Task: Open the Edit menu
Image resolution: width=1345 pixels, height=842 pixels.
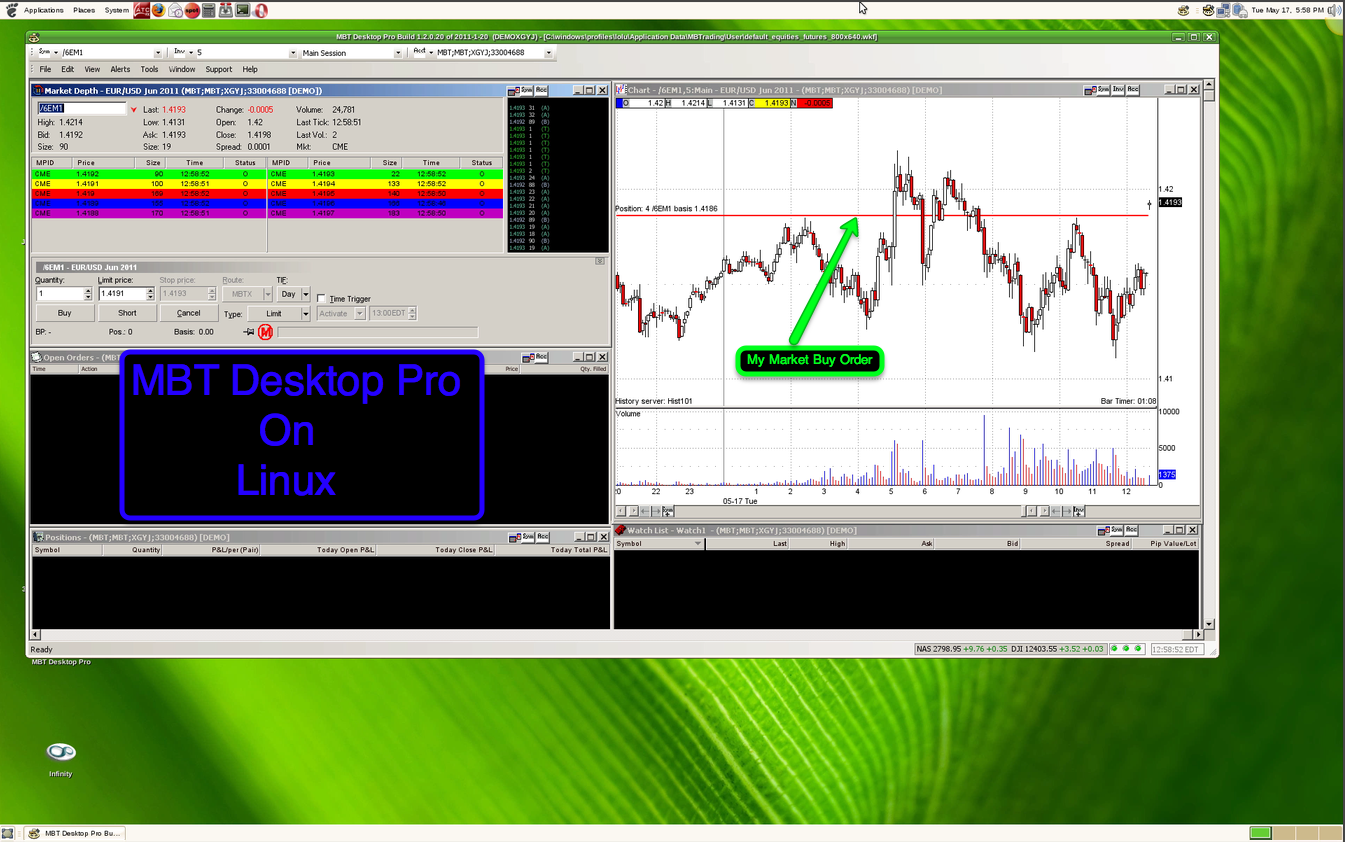Action: coord(67,70)
